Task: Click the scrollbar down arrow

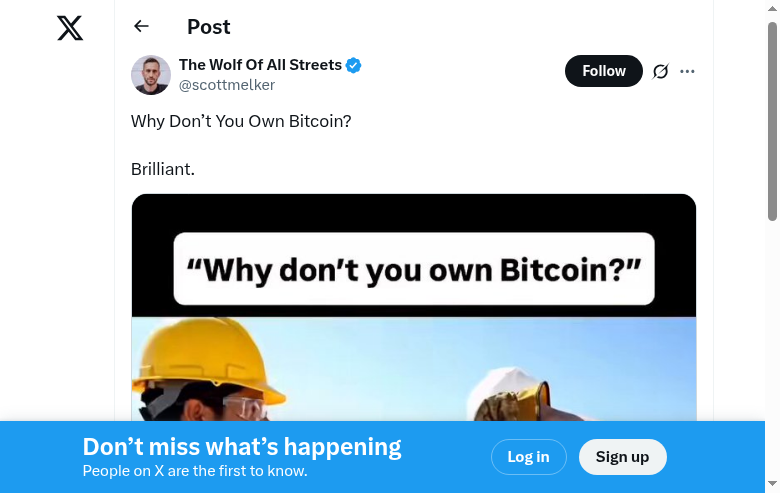Action: point(772,485)
